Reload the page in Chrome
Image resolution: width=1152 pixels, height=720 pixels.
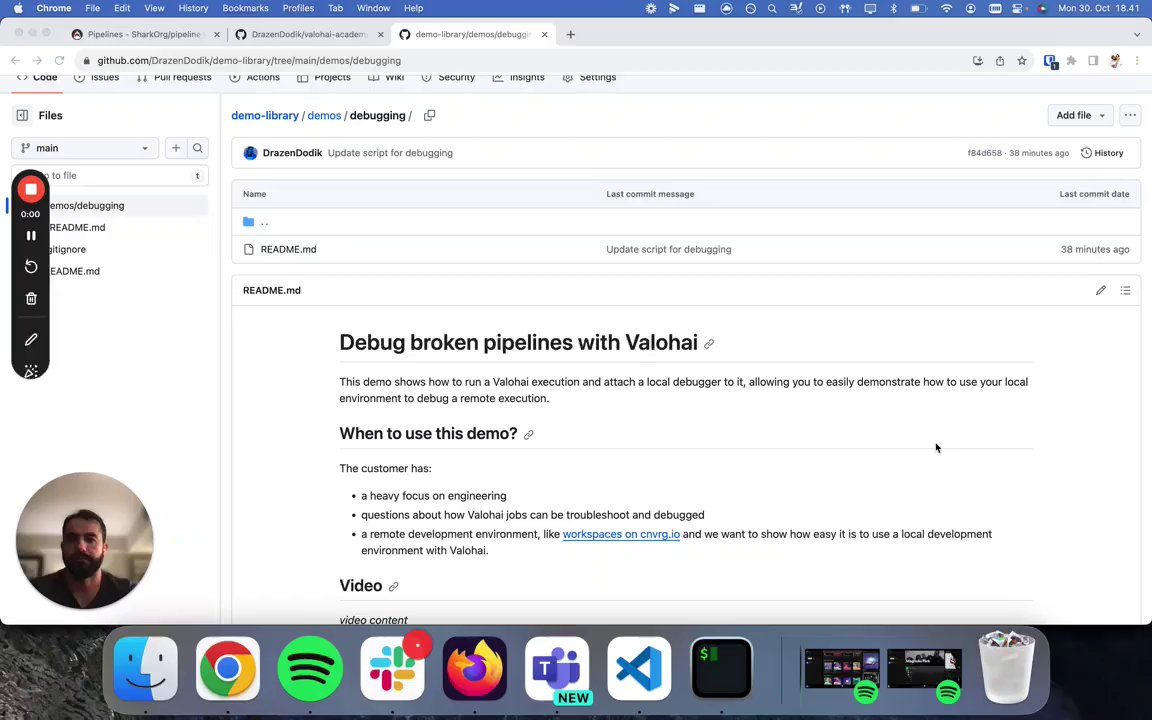tap(60, 61)
